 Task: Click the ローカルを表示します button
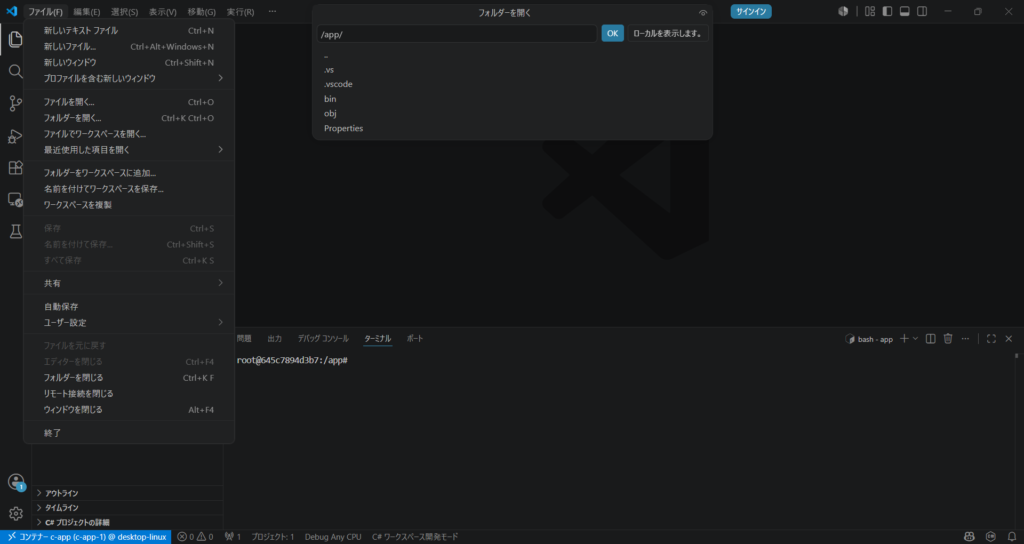668,33
